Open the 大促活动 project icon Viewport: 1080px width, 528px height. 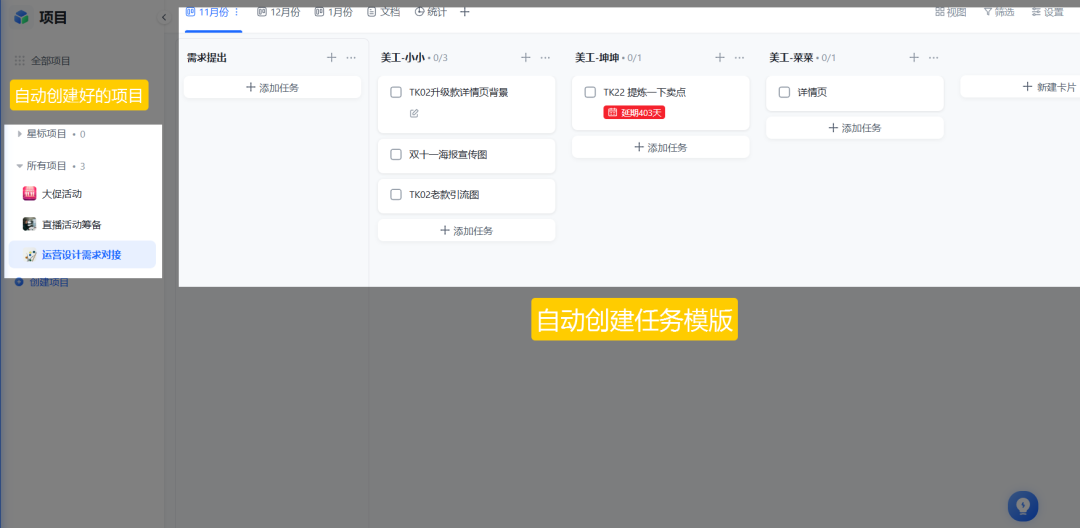[29, 193]
